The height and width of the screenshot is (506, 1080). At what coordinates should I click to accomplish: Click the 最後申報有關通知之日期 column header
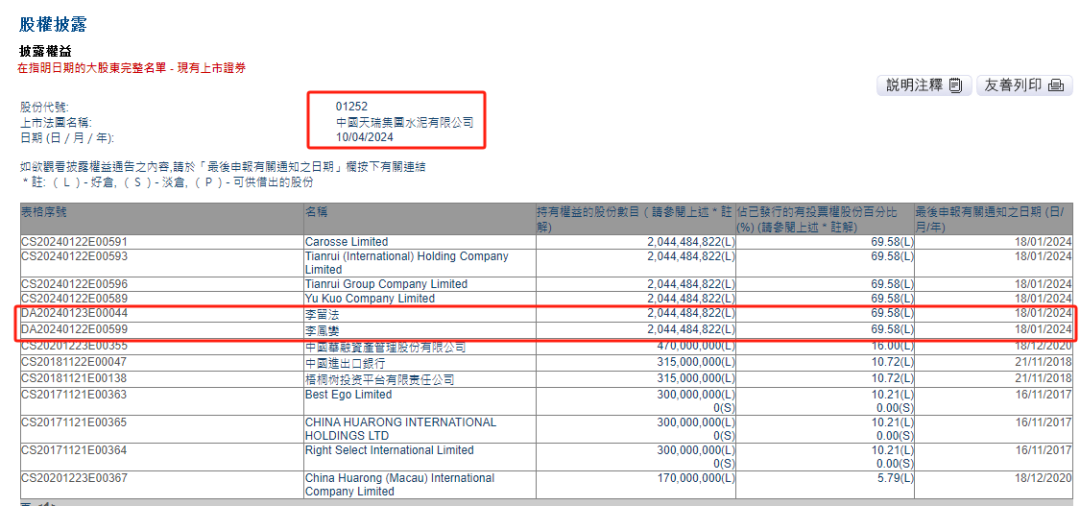(993, 218)
